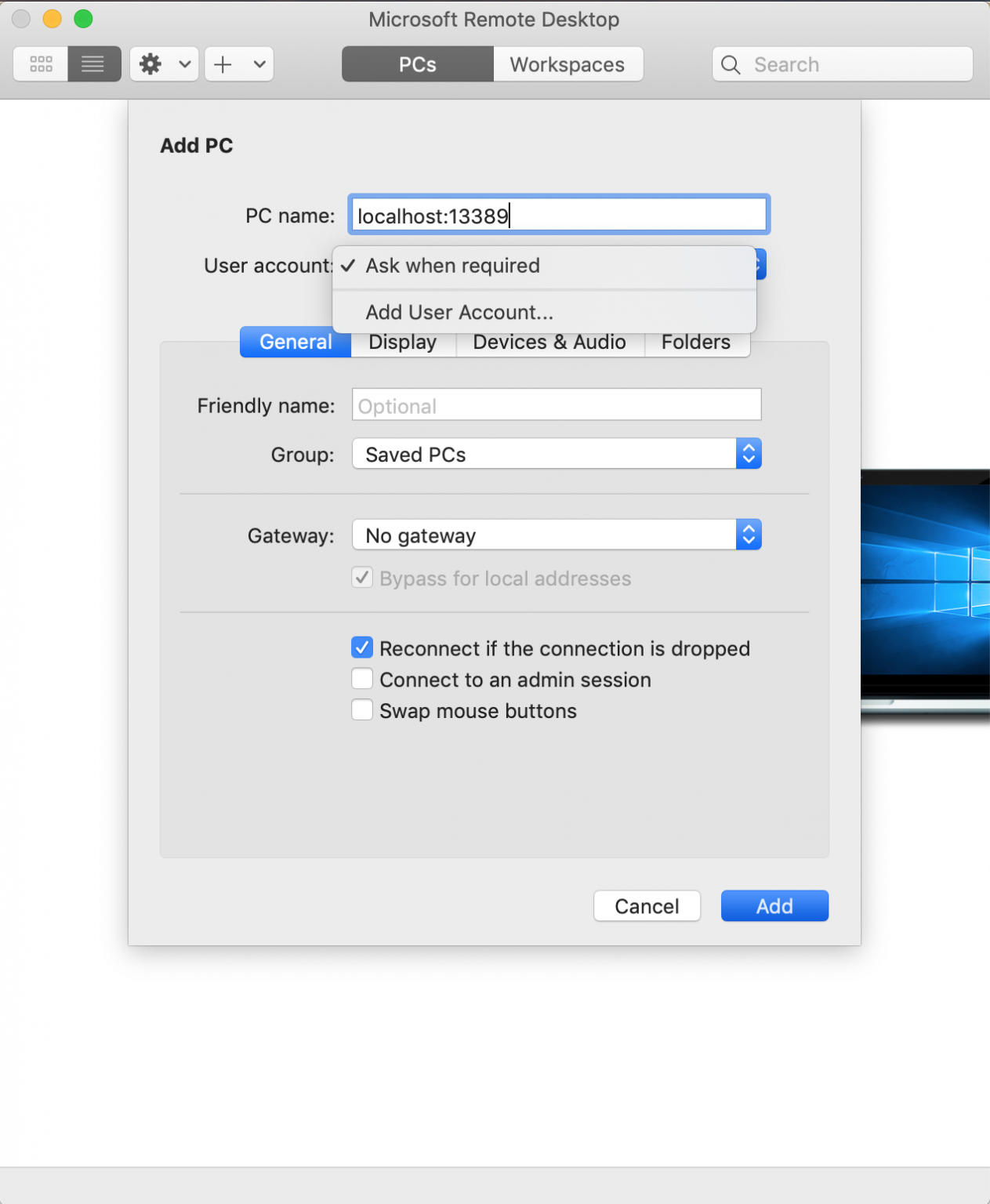Open the Gateway dropdown

tap(556, 535)
